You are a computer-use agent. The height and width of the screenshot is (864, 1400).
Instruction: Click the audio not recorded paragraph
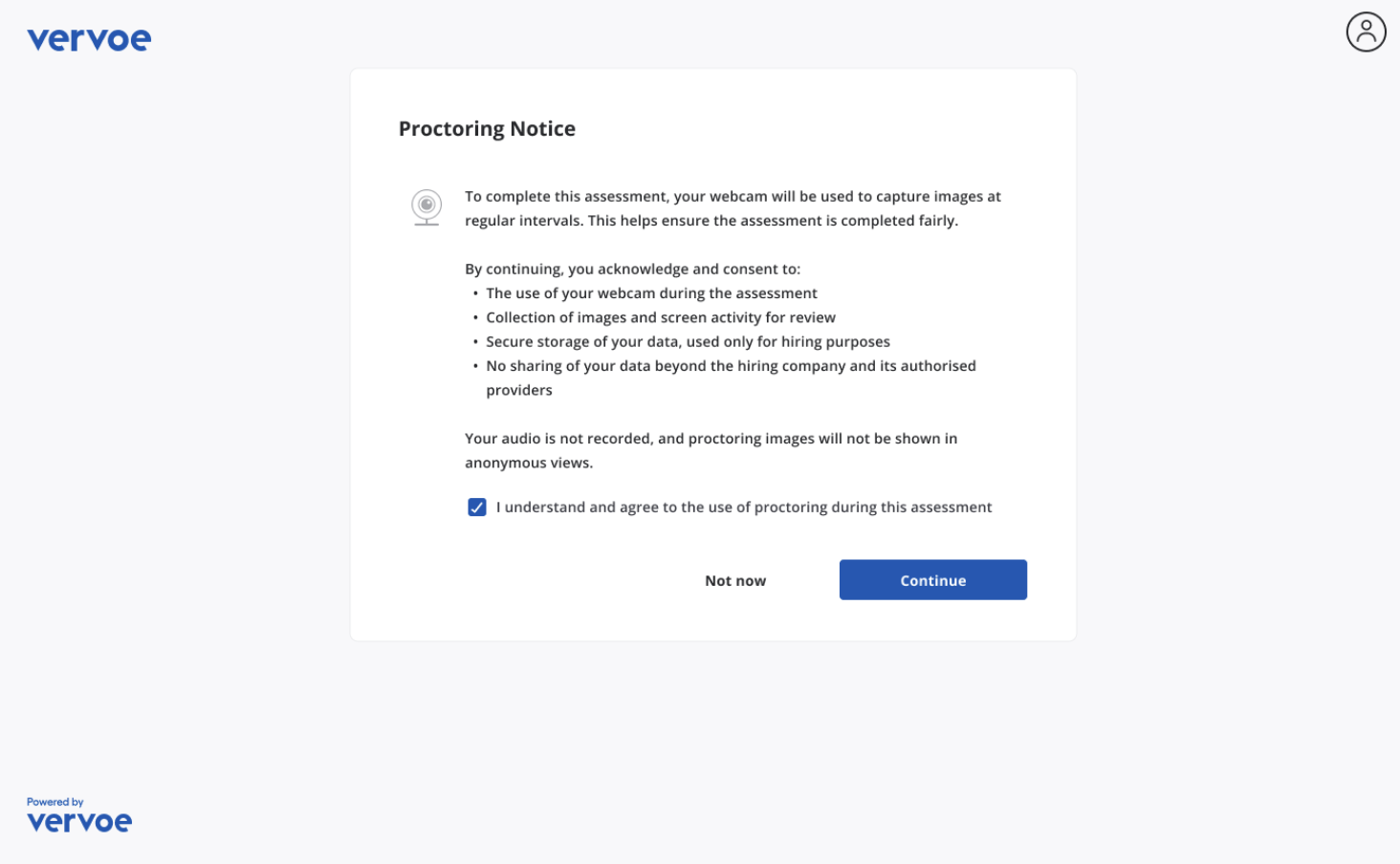point(711,439)
